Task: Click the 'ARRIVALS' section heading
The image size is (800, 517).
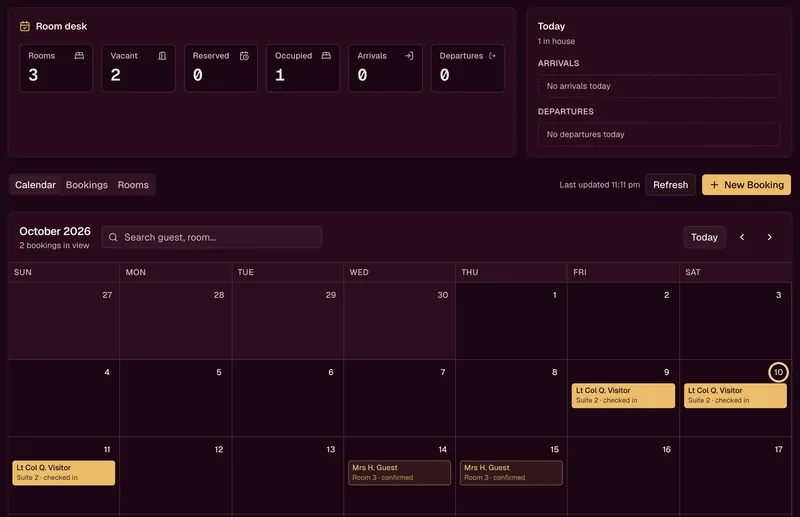Action: 558,63
